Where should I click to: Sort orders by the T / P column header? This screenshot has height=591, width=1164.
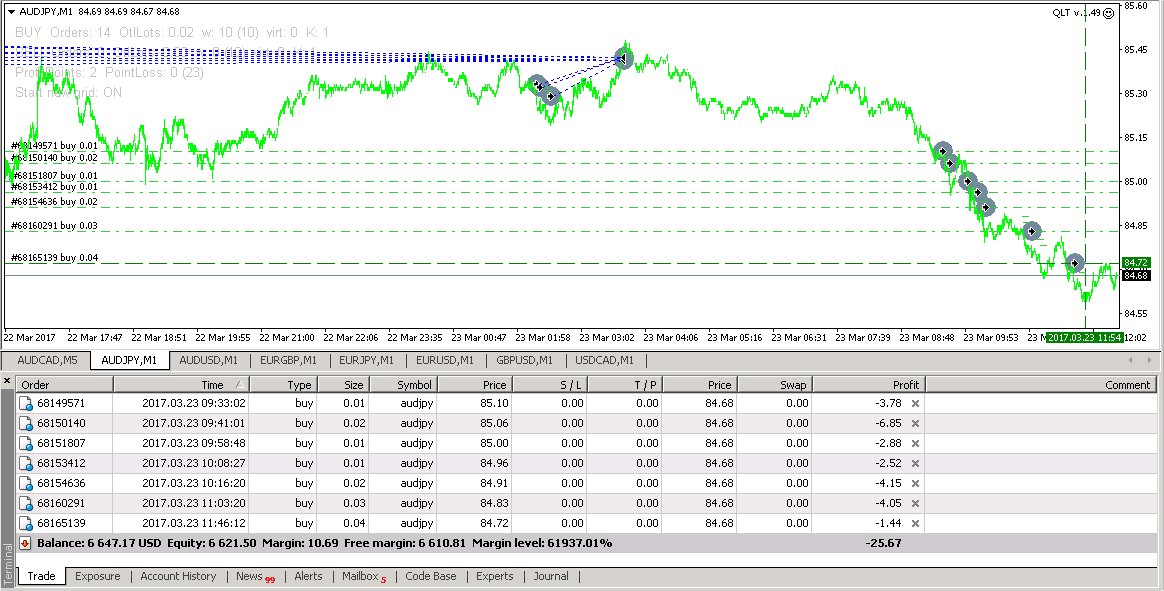(x=624, y=385)
